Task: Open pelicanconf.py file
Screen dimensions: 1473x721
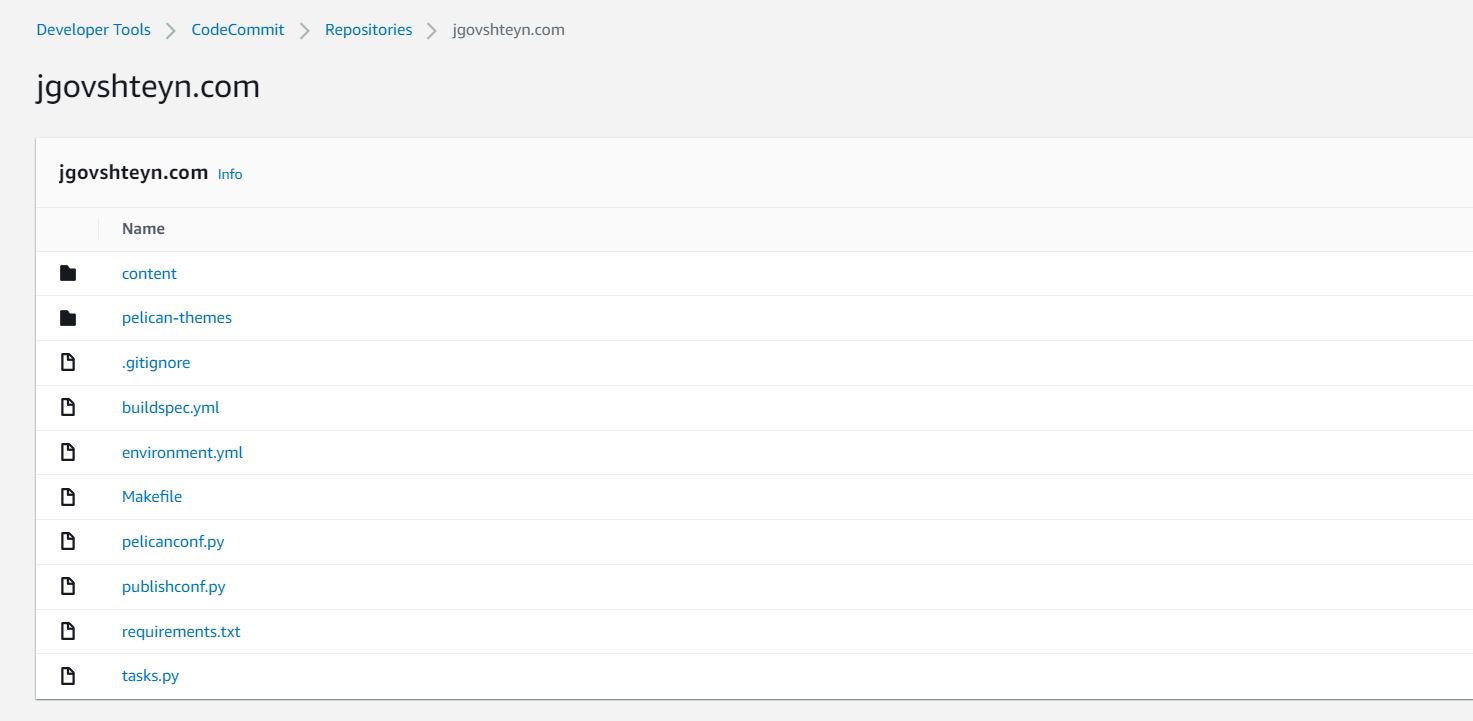Action: [173, 541]
